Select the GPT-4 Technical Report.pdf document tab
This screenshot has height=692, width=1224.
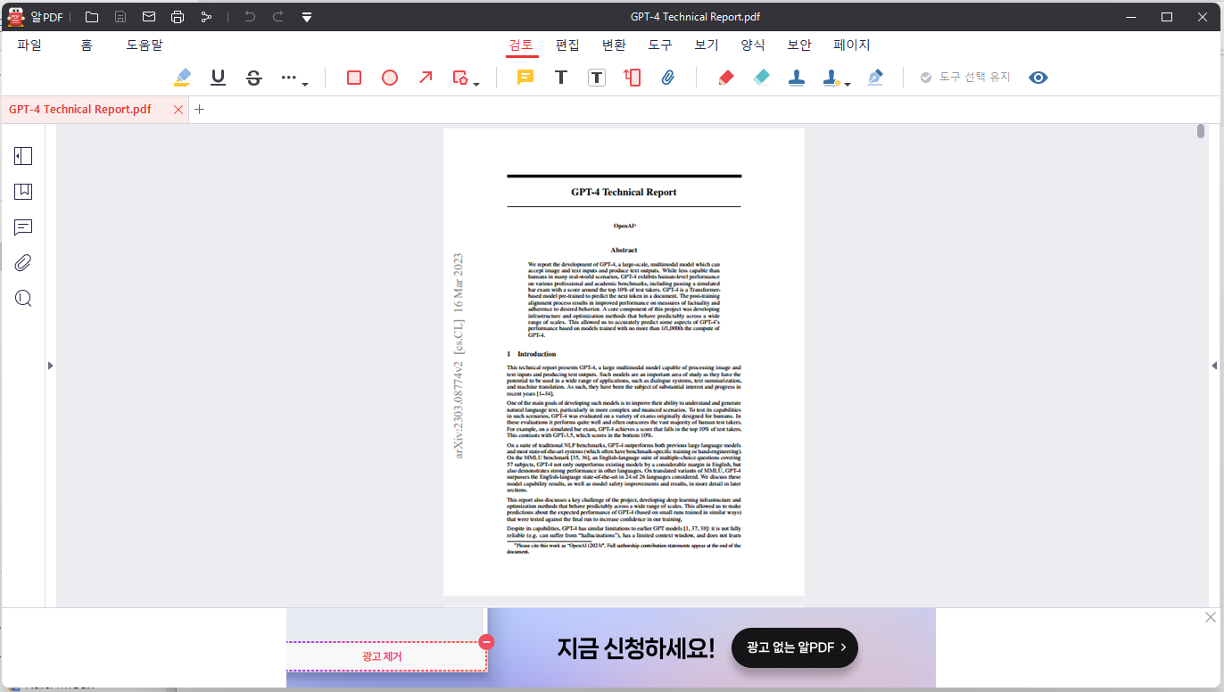click(80, 109)
